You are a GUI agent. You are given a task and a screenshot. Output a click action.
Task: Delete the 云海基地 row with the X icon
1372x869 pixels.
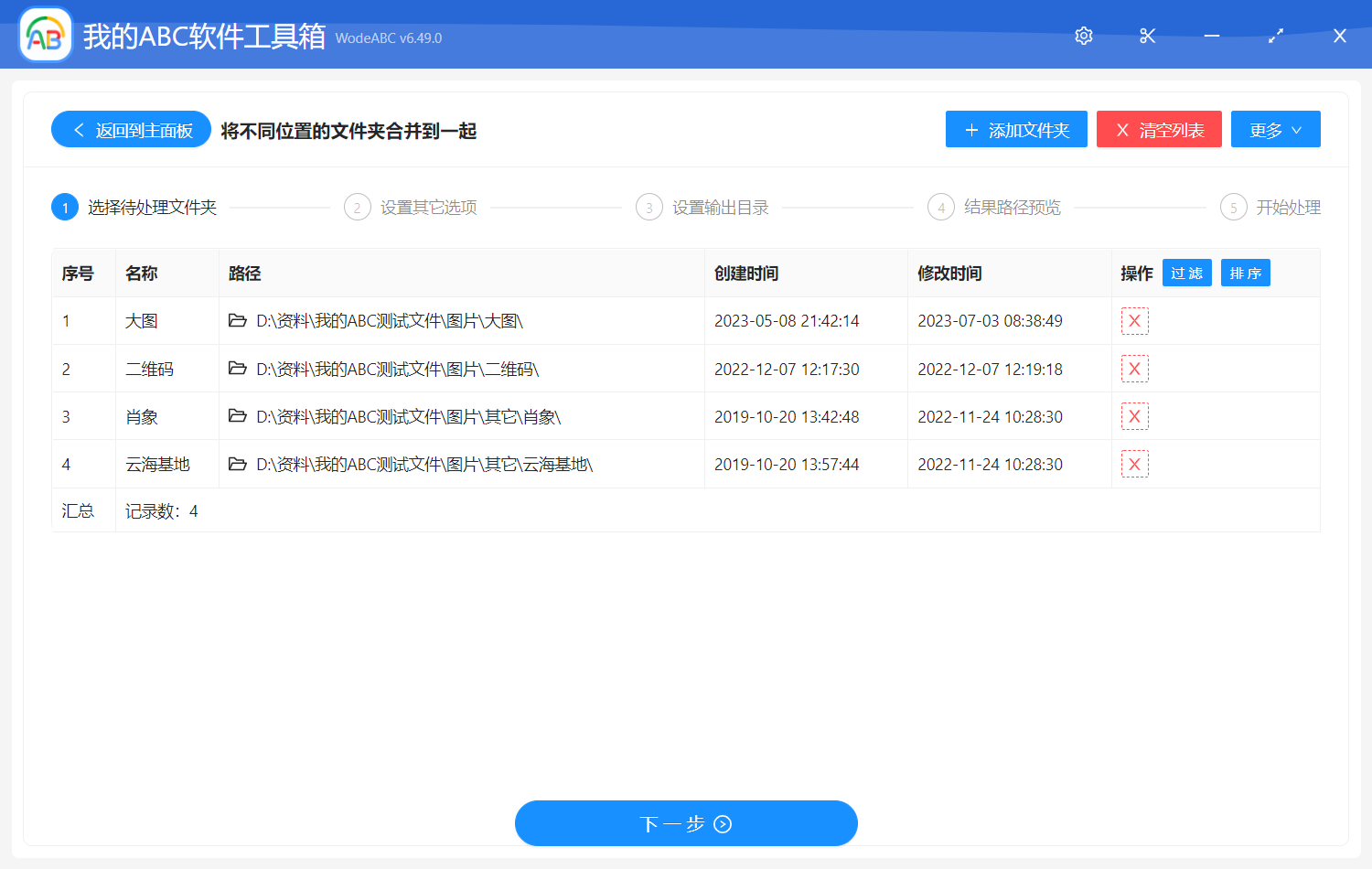(x=1133, y=463)
